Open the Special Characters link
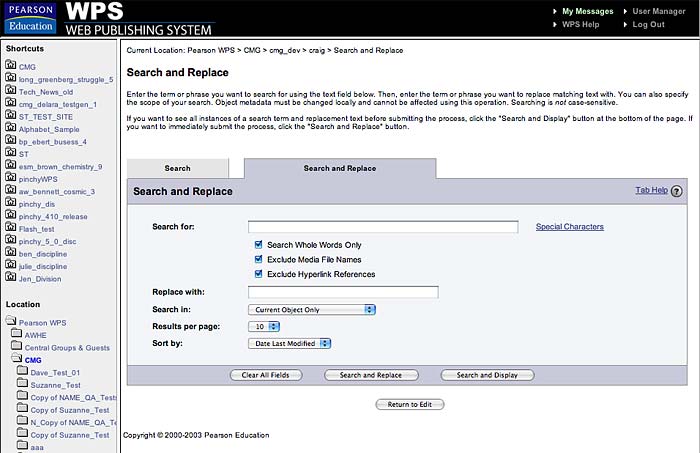 coord(570,227)
